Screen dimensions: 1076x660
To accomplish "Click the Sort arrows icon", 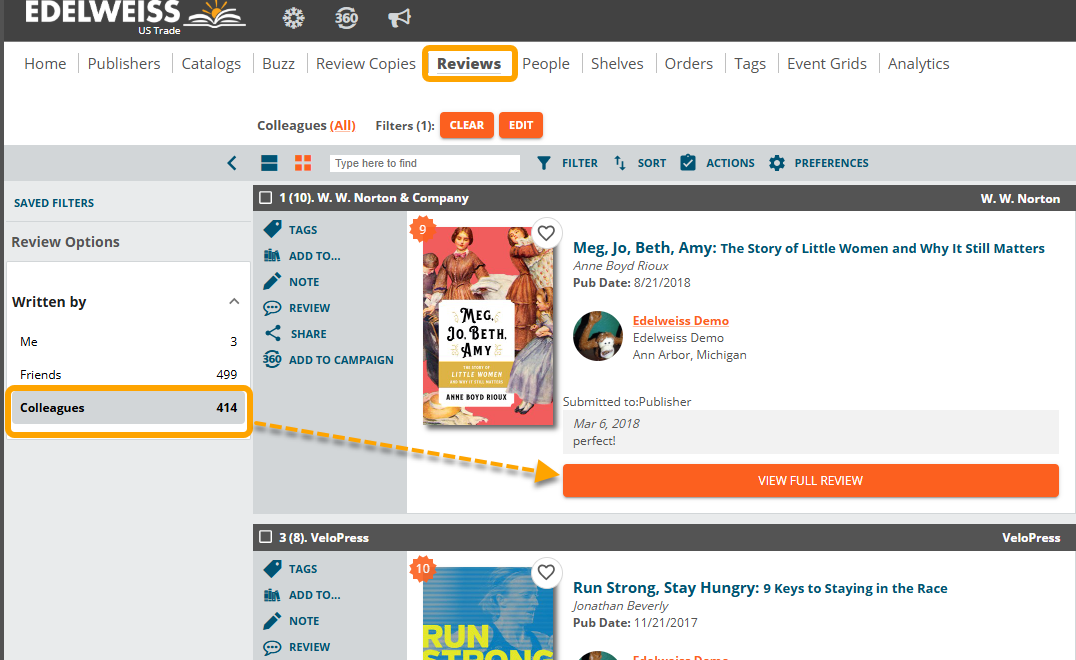I will (x=620, y=163).
